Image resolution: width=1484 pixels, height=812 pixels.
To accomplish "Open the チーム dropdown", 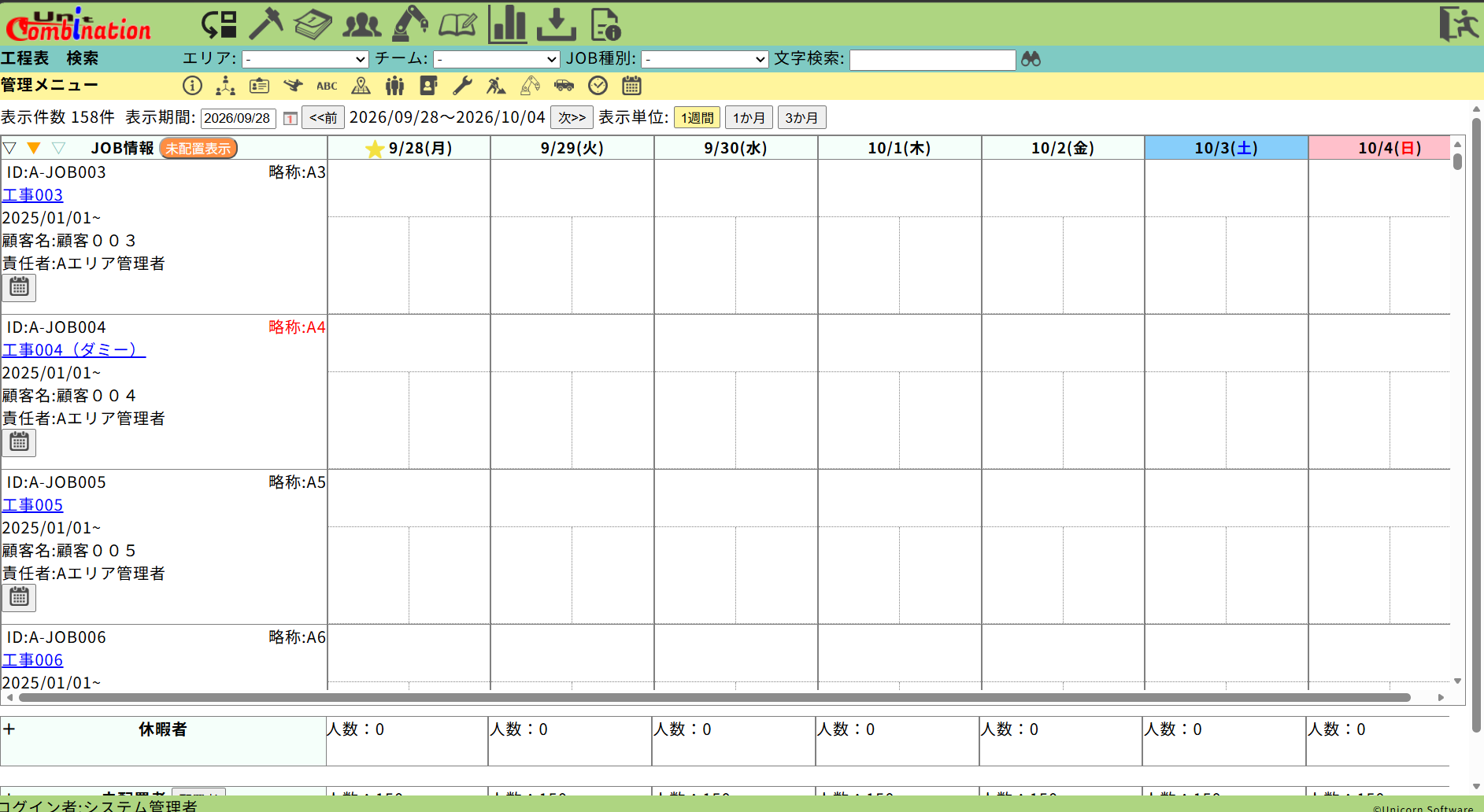I will [x=497, y=59].
